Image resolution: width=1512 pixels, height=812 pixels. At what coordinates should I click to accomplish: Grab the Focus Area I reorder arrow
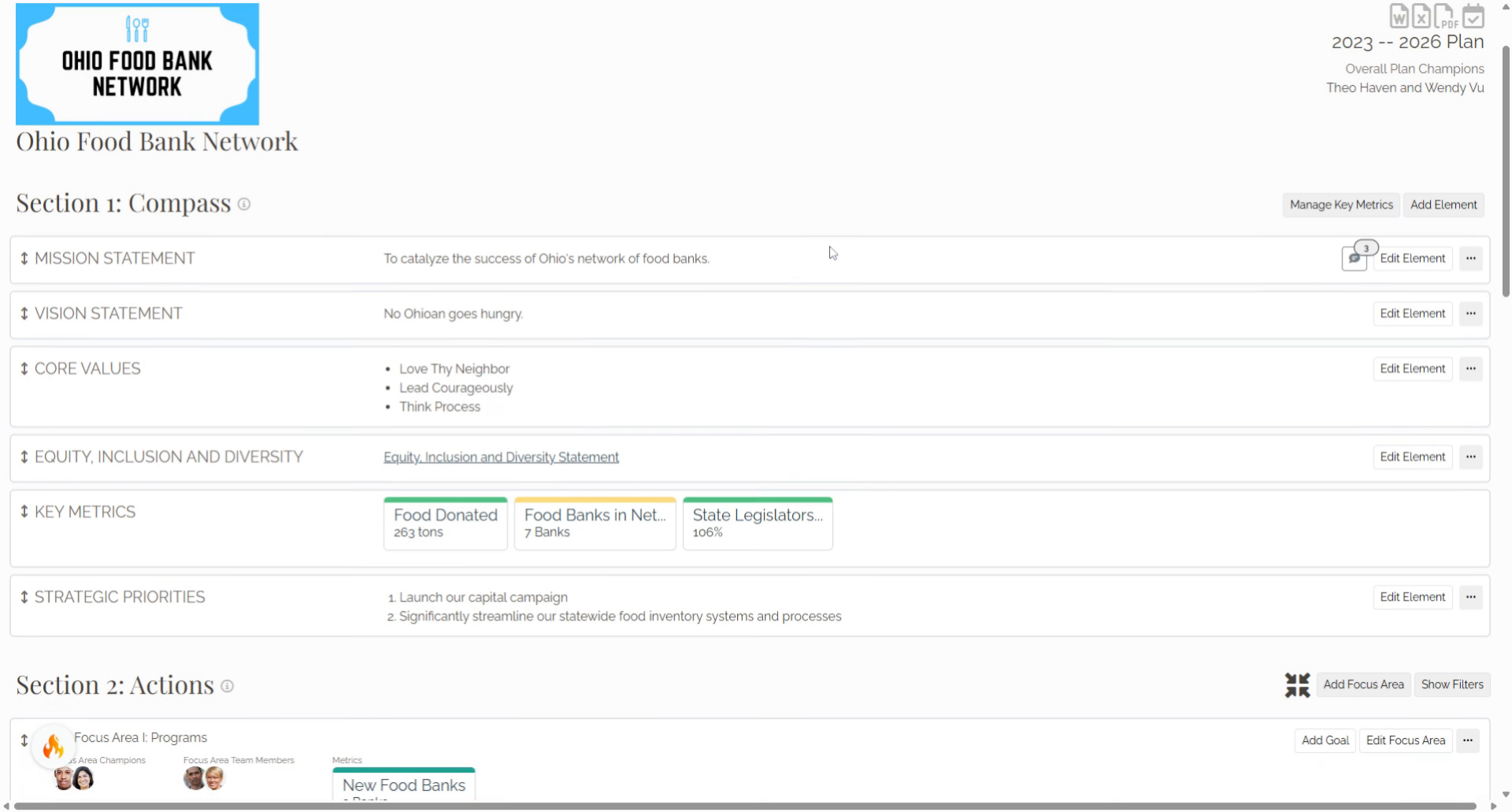24,740
